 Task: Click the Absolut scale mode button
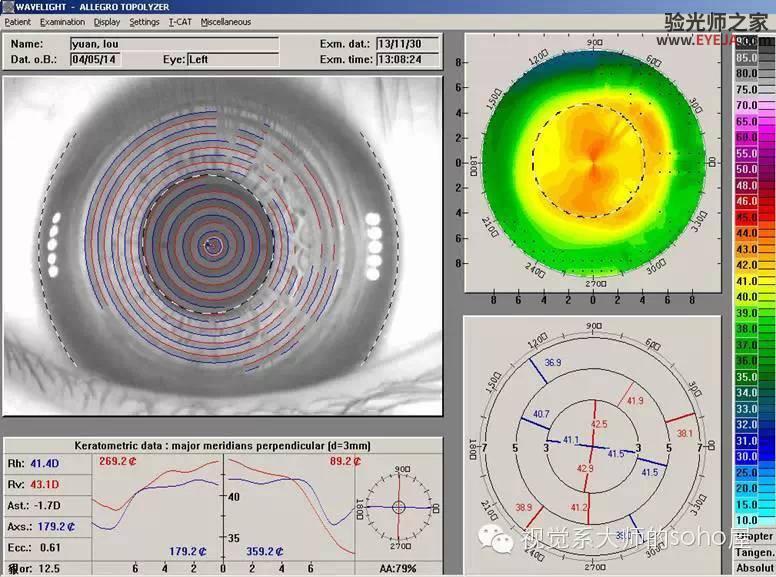click(x=754, y=568)
